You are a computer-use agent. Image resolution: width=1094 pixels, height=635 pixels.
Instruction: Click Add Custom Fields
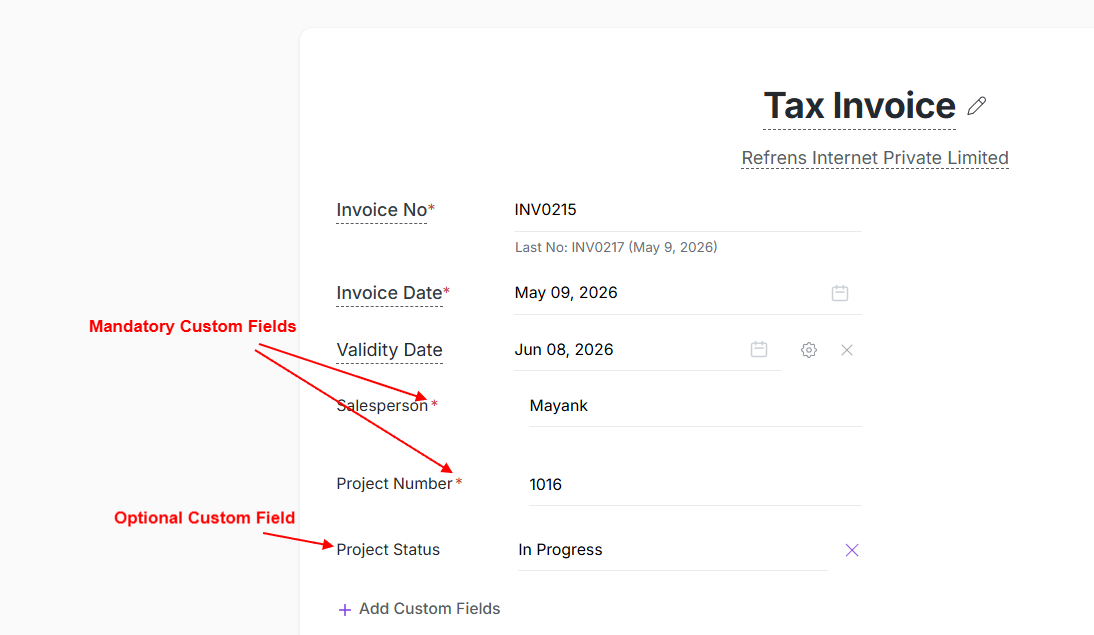click(429, 609)
